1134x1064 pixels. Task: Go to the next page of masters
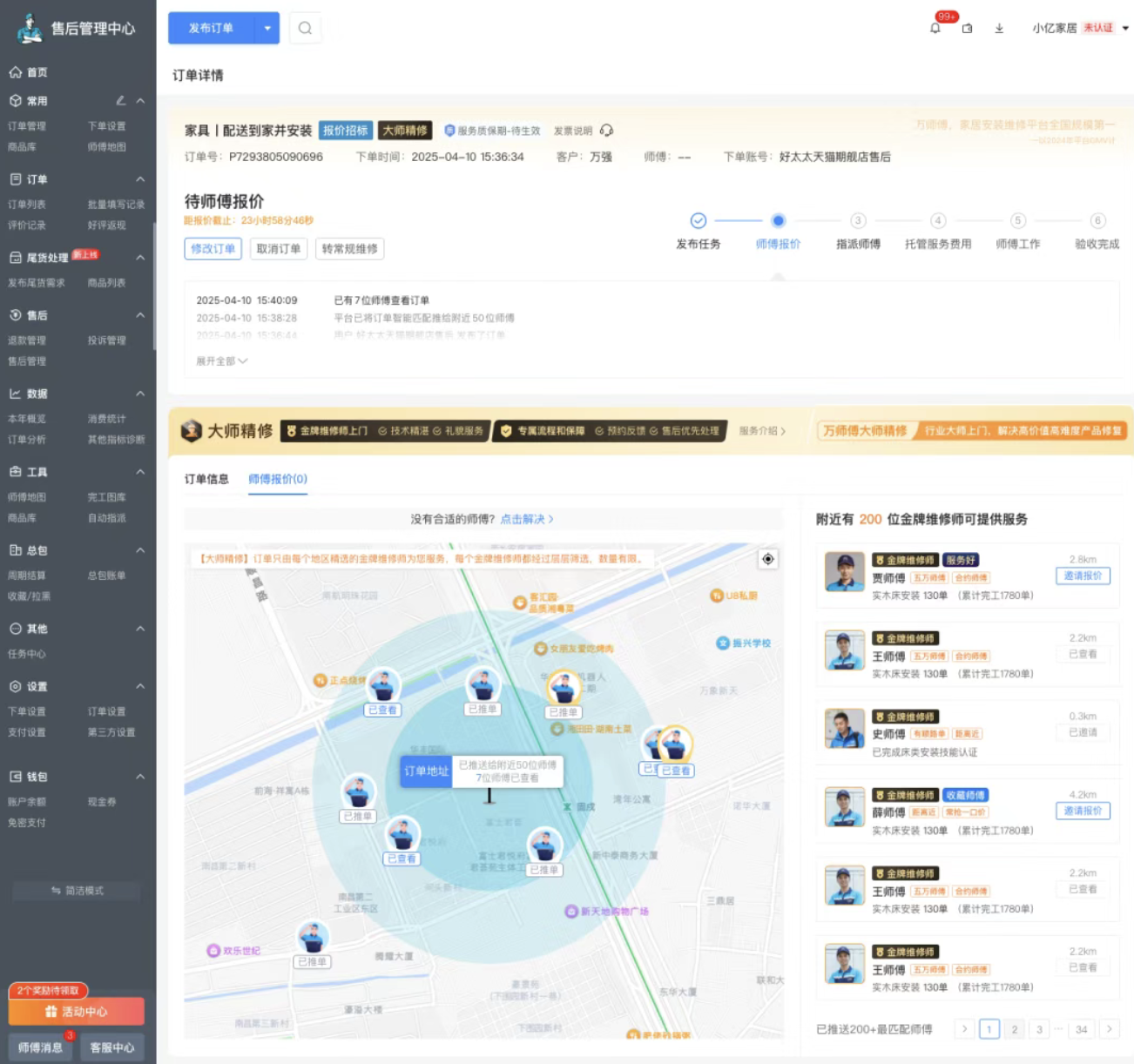(x=1110, y=1029)
